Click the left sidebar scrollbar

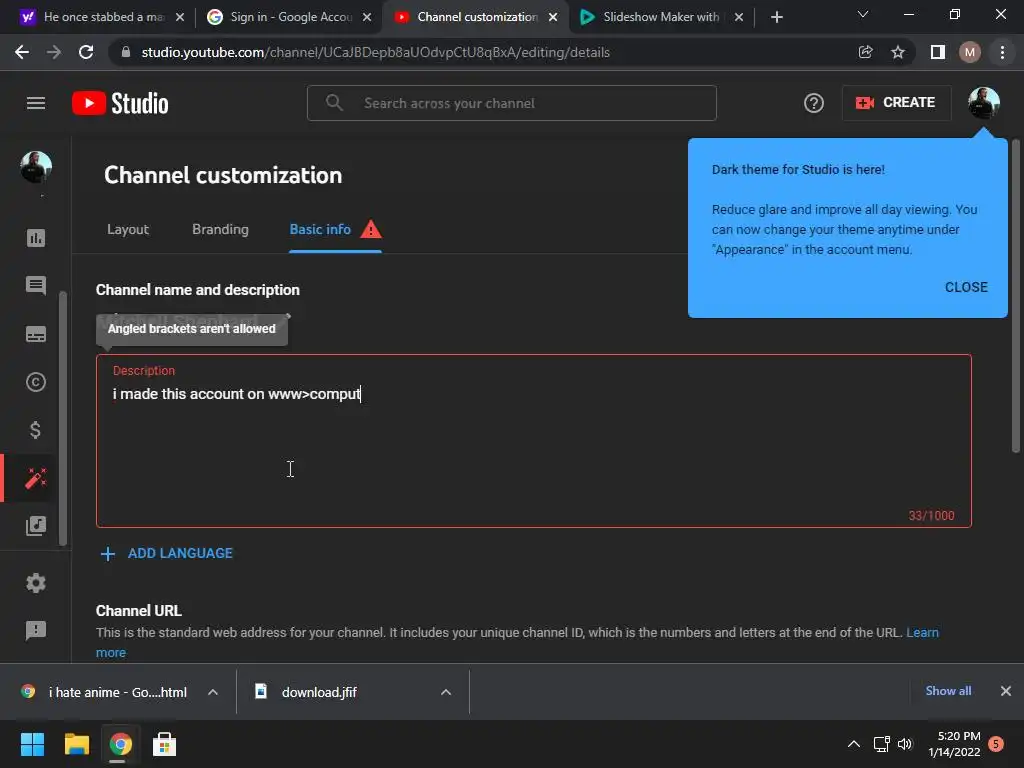point(63,418)
